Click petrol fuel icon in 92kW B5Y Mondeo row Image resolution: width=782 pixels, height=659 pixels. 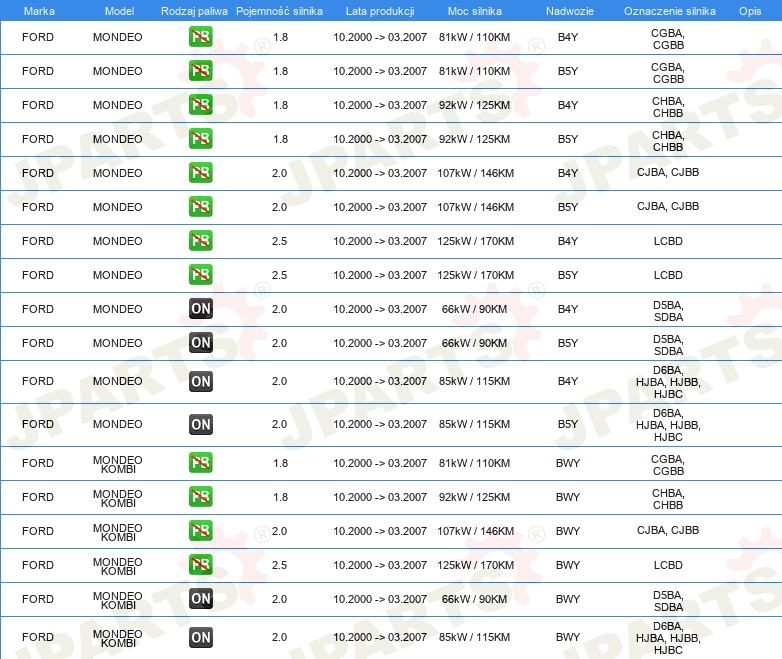(200, 139)
